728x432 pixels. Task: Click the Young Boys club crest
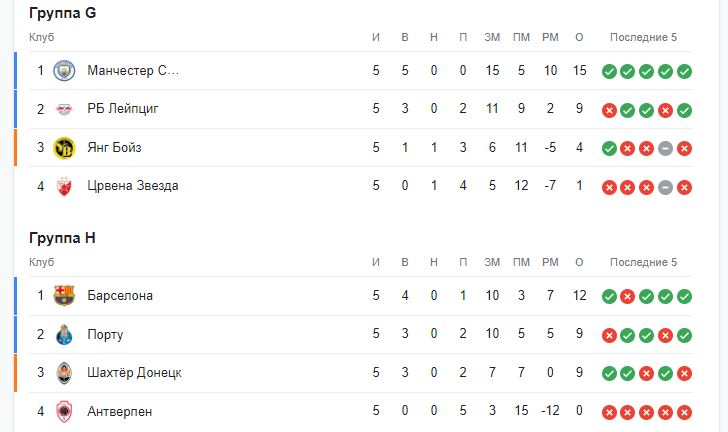pos(64,148)
